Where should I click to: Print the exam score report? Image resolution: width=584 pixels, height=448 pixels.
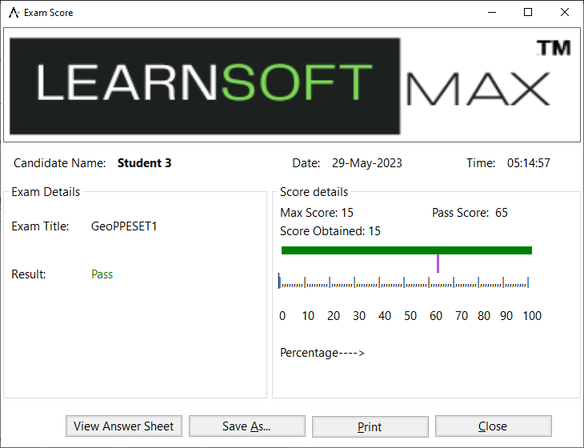[x=370, y=426]
